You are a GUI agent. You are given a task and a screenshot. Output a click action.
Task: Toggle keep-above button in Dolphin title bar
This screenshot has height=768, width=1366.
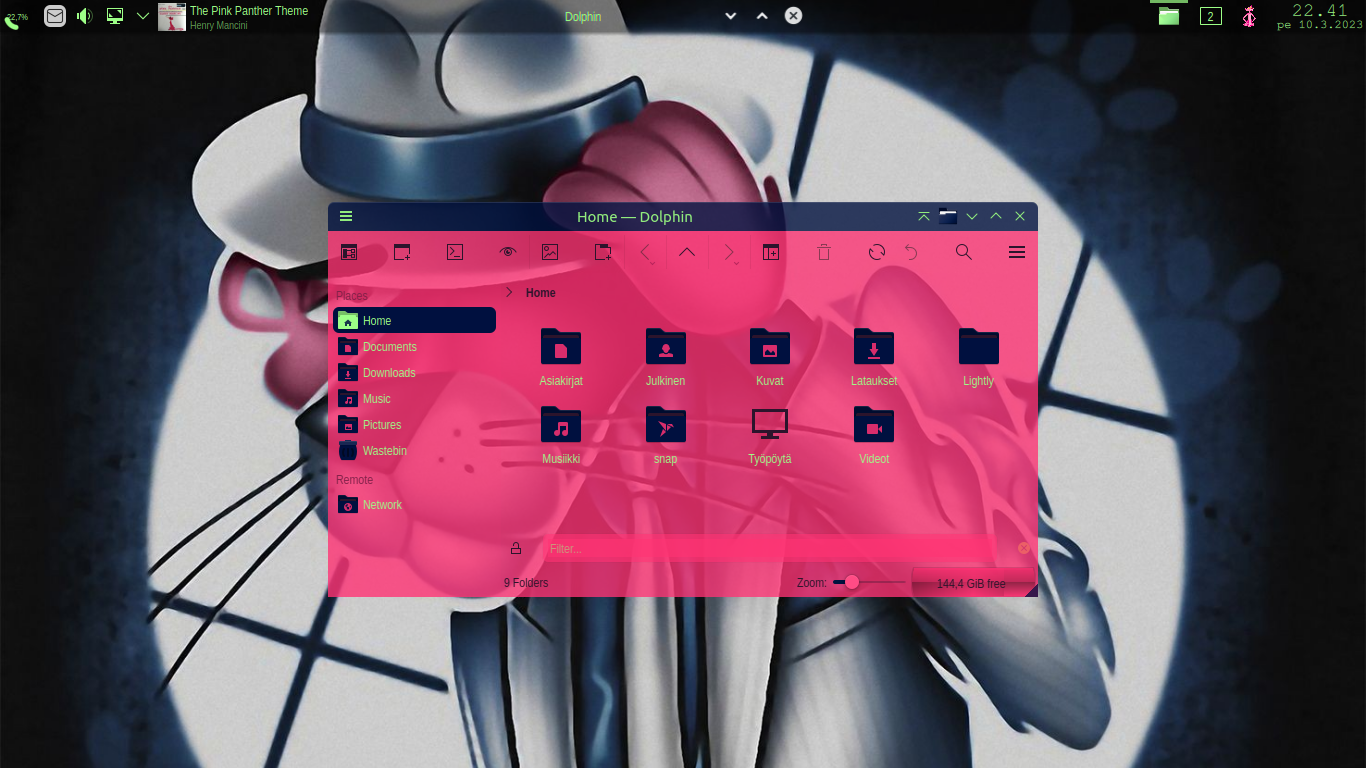[x=924, y=217]
